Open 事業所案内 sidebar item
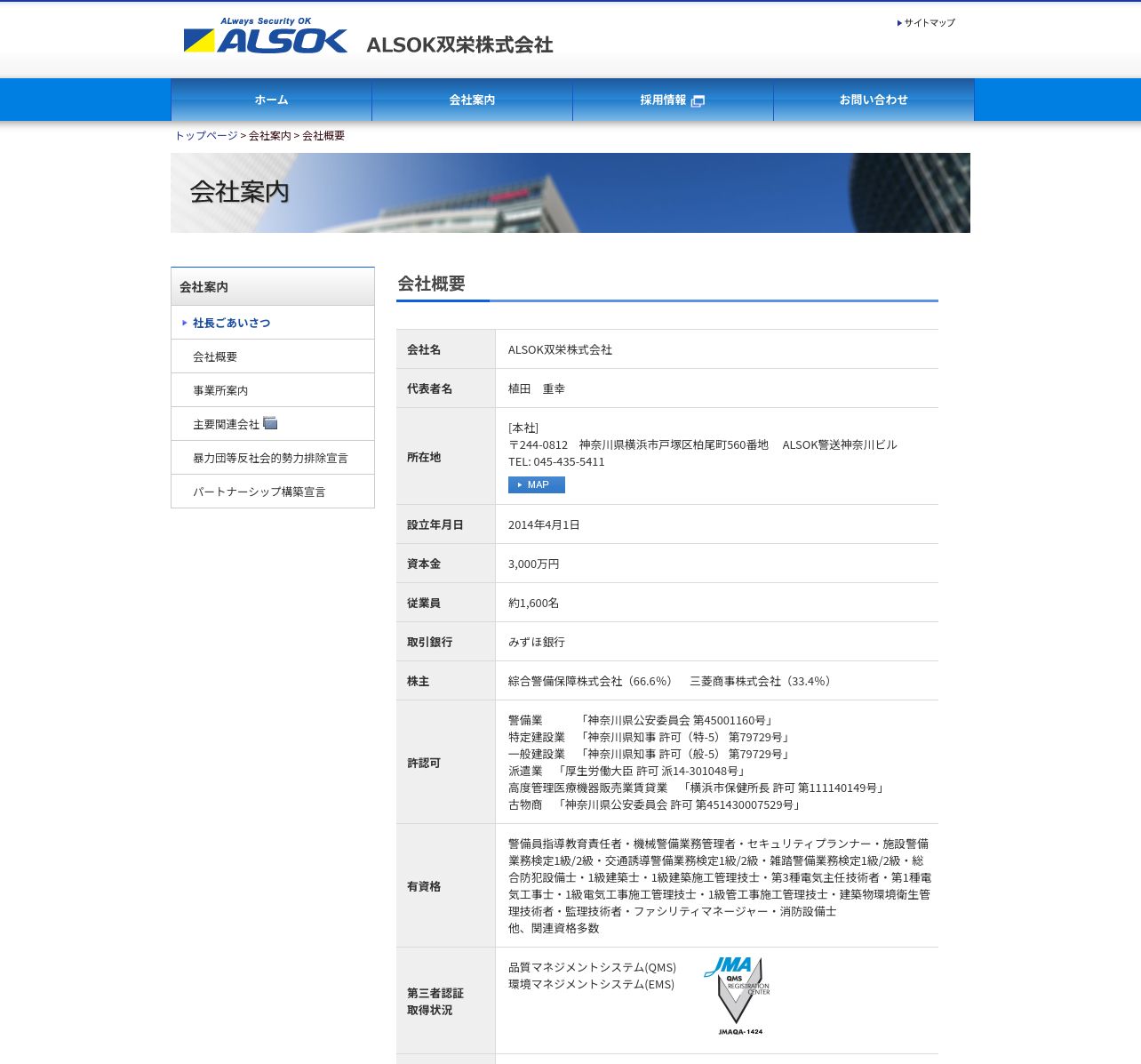This screenshot has height=1064, width=1141. tap(273, 390)
